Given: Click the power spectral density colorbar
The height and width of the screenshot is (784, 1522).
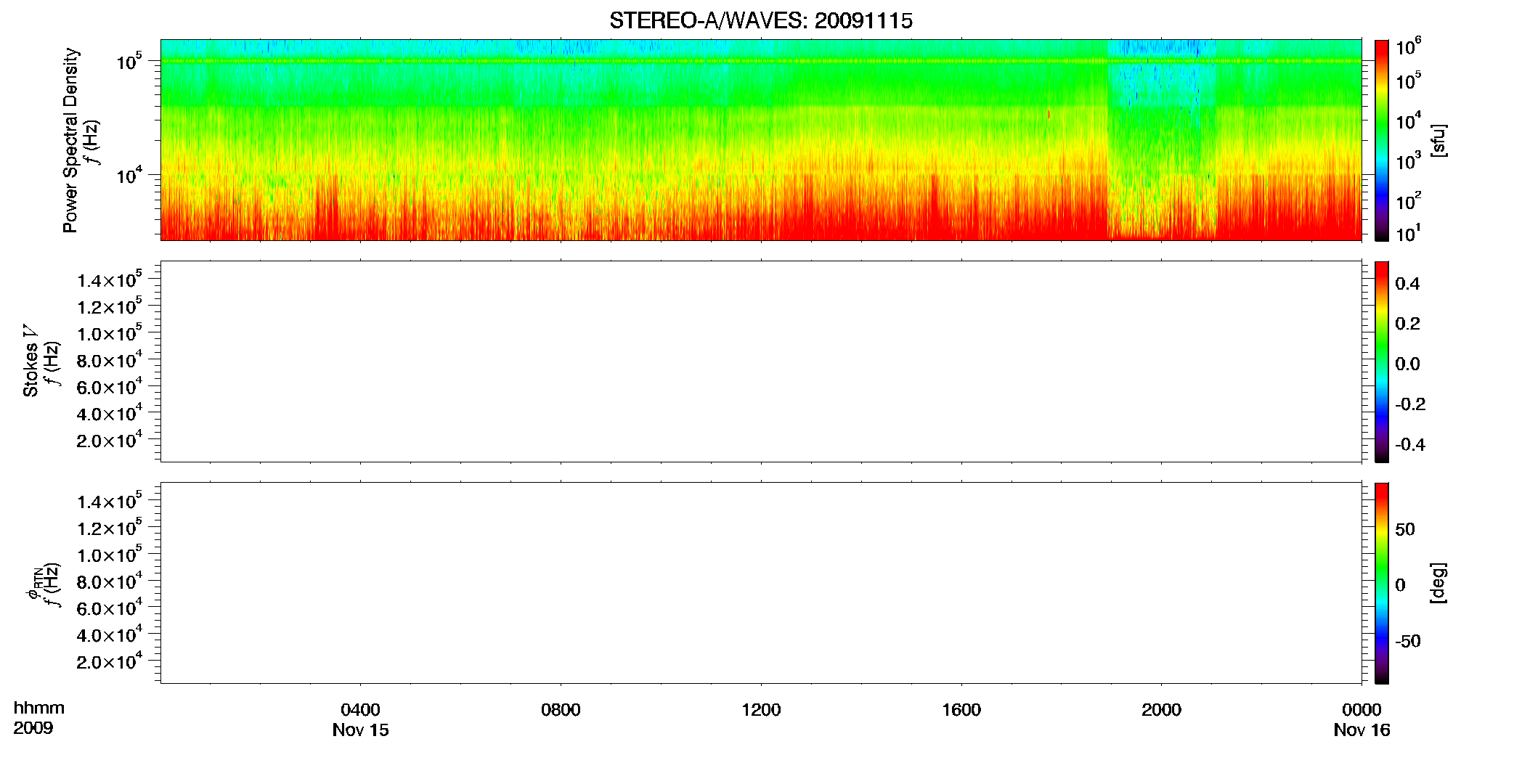Looking at the screenshot, I should click(1382, 140).
